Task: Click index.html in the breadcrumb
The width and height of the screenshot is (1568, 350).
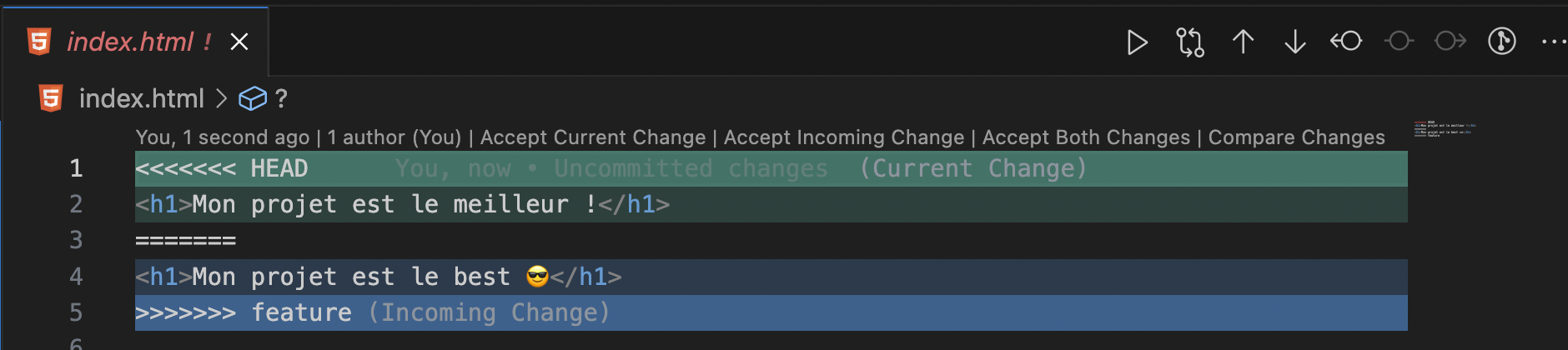Action: 141,98
